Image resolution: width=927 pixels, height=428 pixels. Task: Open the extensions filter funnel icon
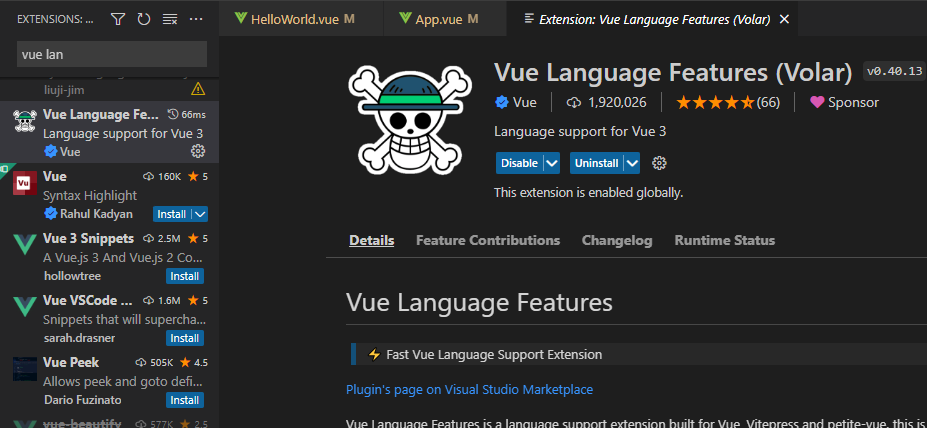[118, 20]
